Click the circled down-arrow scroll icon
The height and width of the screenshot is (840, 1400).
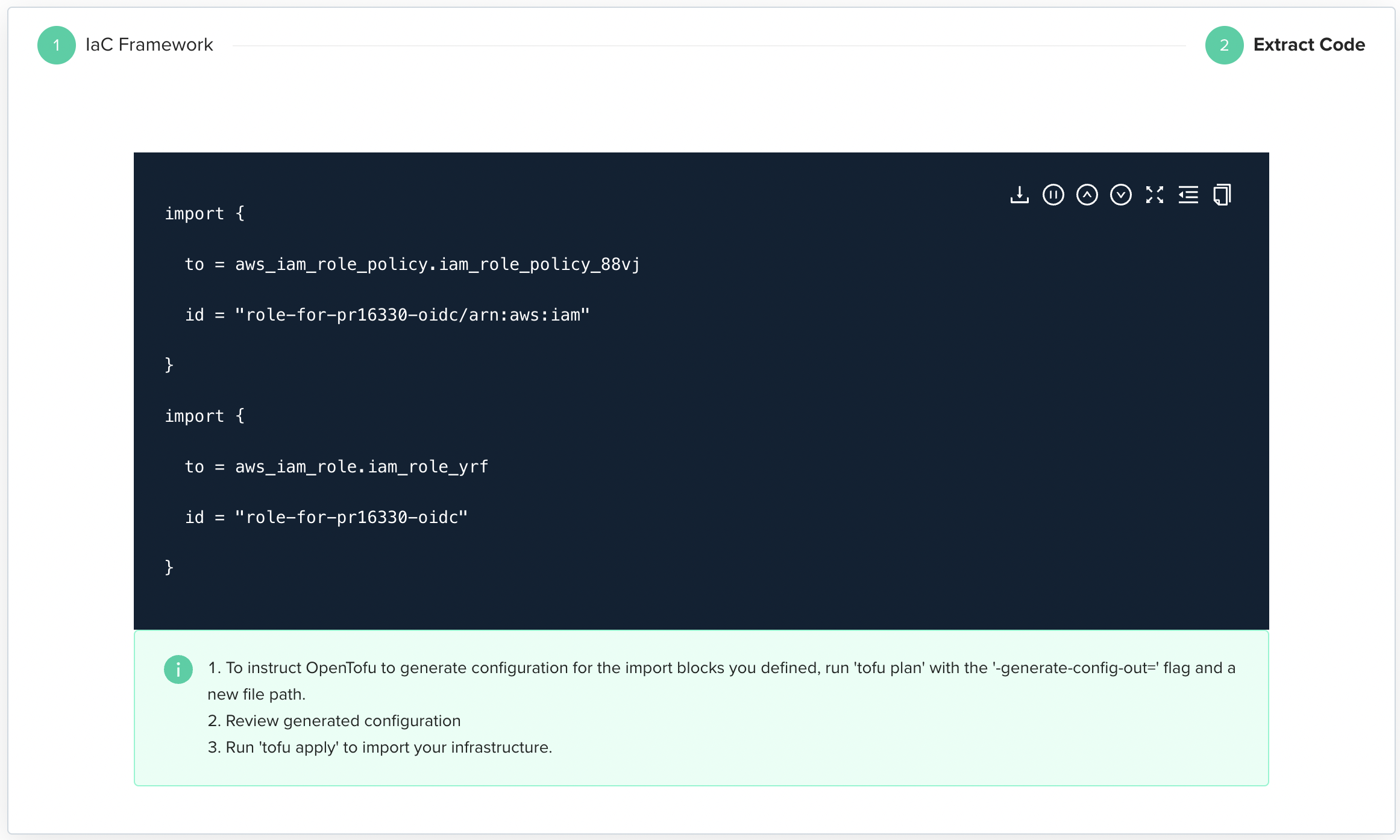click(1120, 195)
